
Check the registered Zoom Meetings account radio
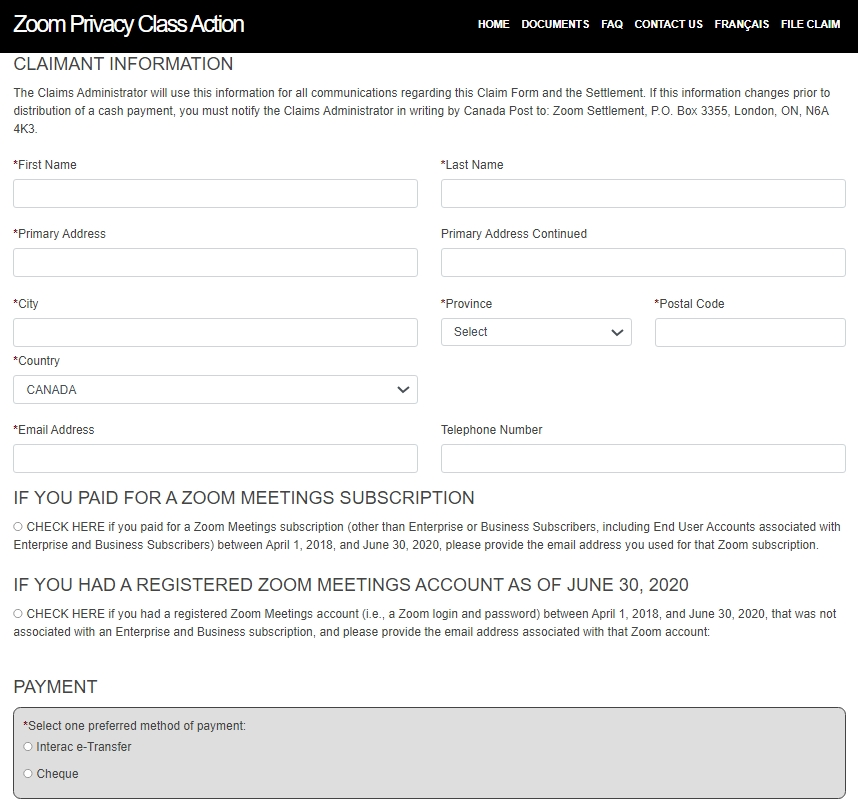pos(18,613)
